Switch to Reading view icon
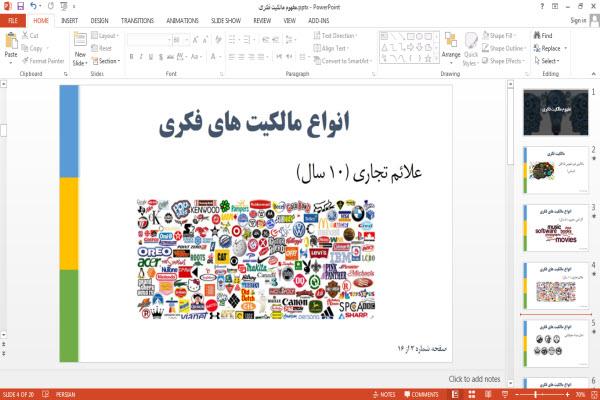 point(488,394)
